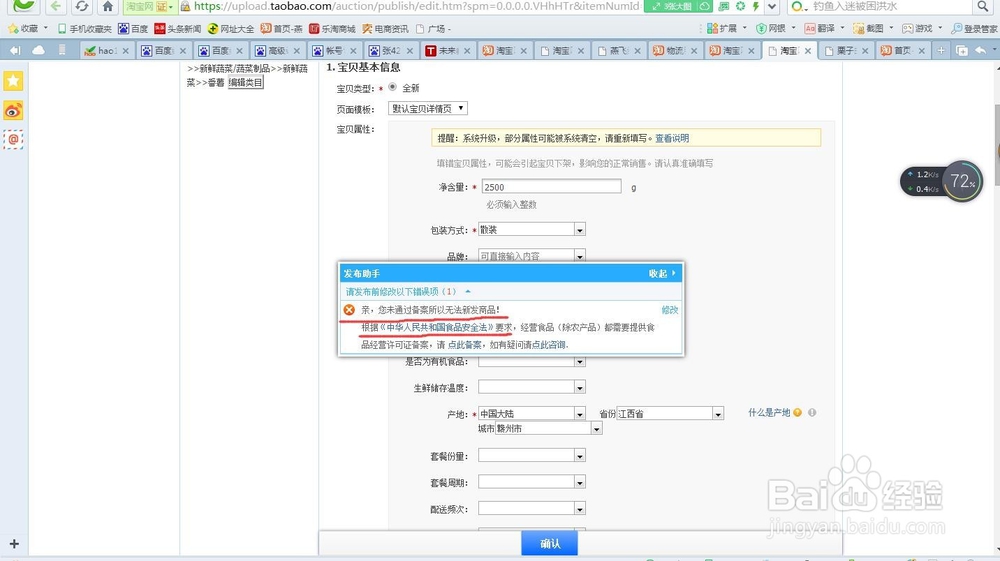The image size is (1000, 561).
Task: Click the plus icon at sidebar bottom
Action: point(14,544)
